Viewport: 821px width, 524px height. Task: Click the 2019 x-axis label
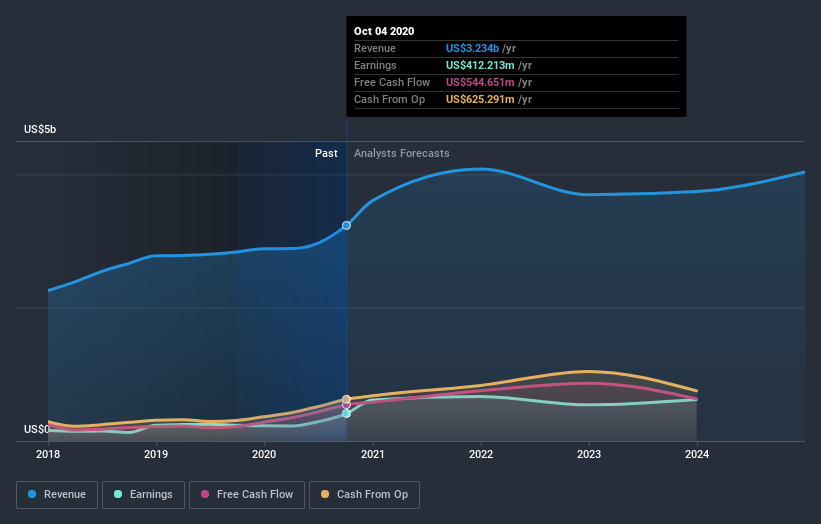coord(156,454)
